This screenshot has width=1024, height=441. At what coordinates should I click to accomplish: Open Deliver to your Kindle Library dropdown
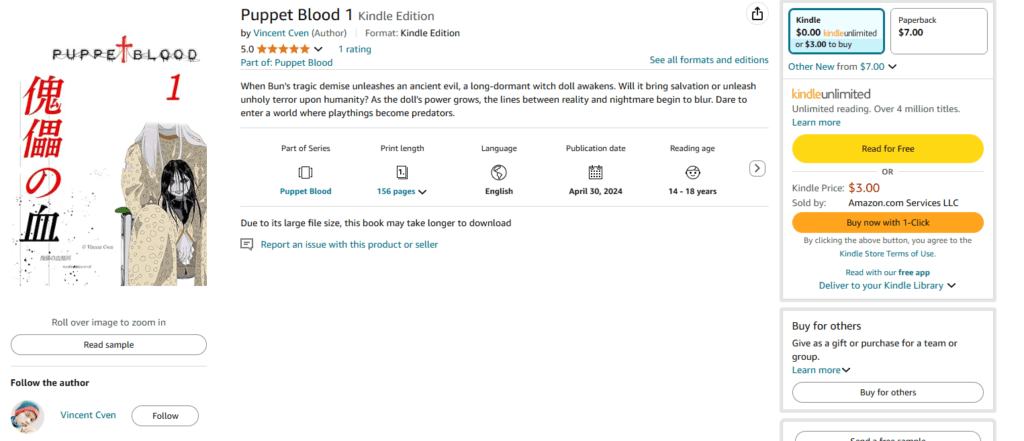(951, 286)
